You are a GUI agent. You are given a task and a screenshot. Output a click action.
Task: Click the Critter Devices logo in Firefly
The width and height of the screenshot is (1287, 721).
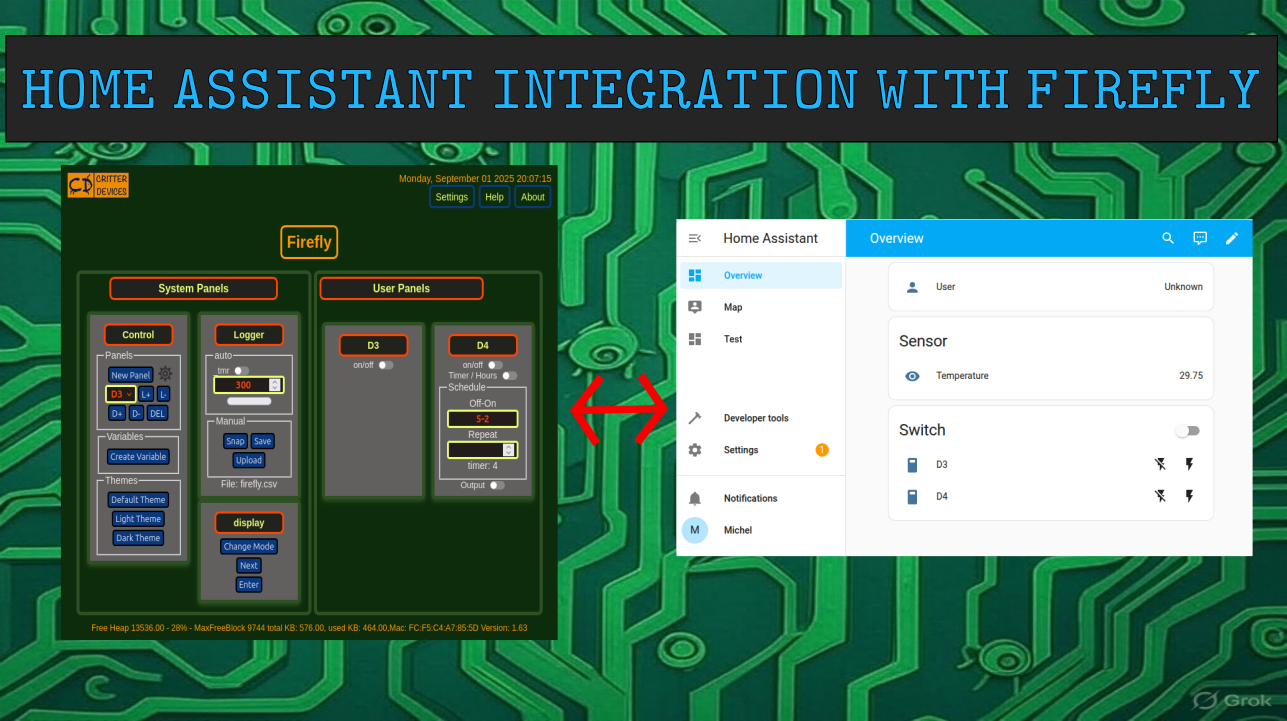pos(98,185)
